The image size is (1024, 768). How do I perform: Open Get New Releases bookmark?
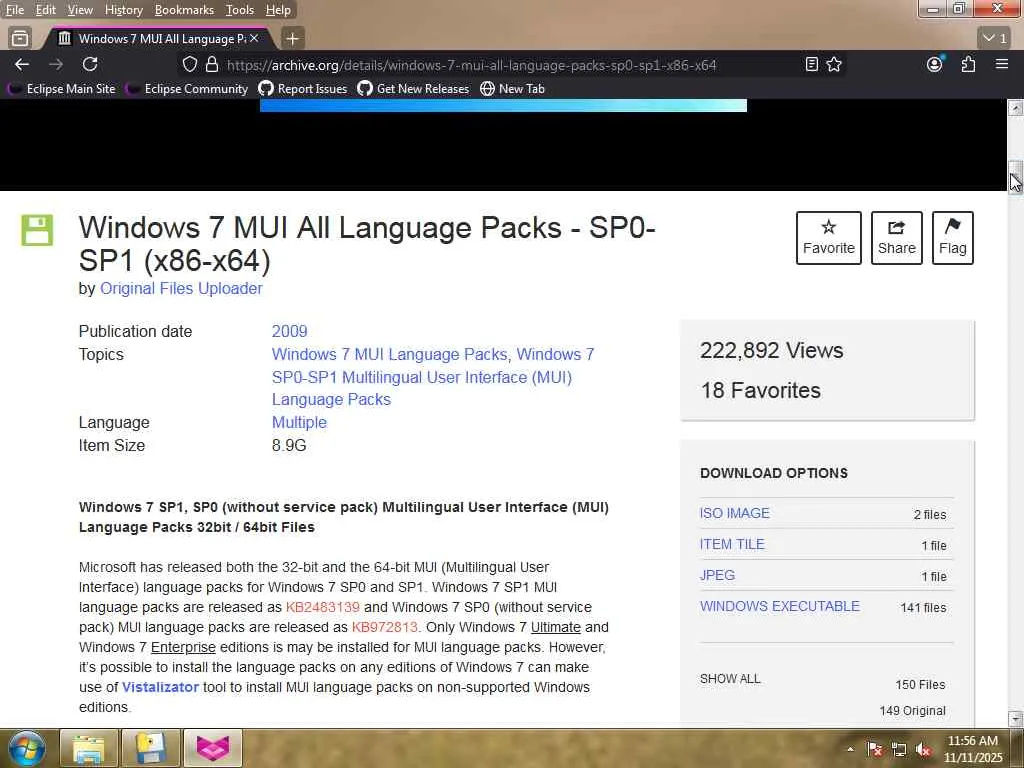click(413, 89)
